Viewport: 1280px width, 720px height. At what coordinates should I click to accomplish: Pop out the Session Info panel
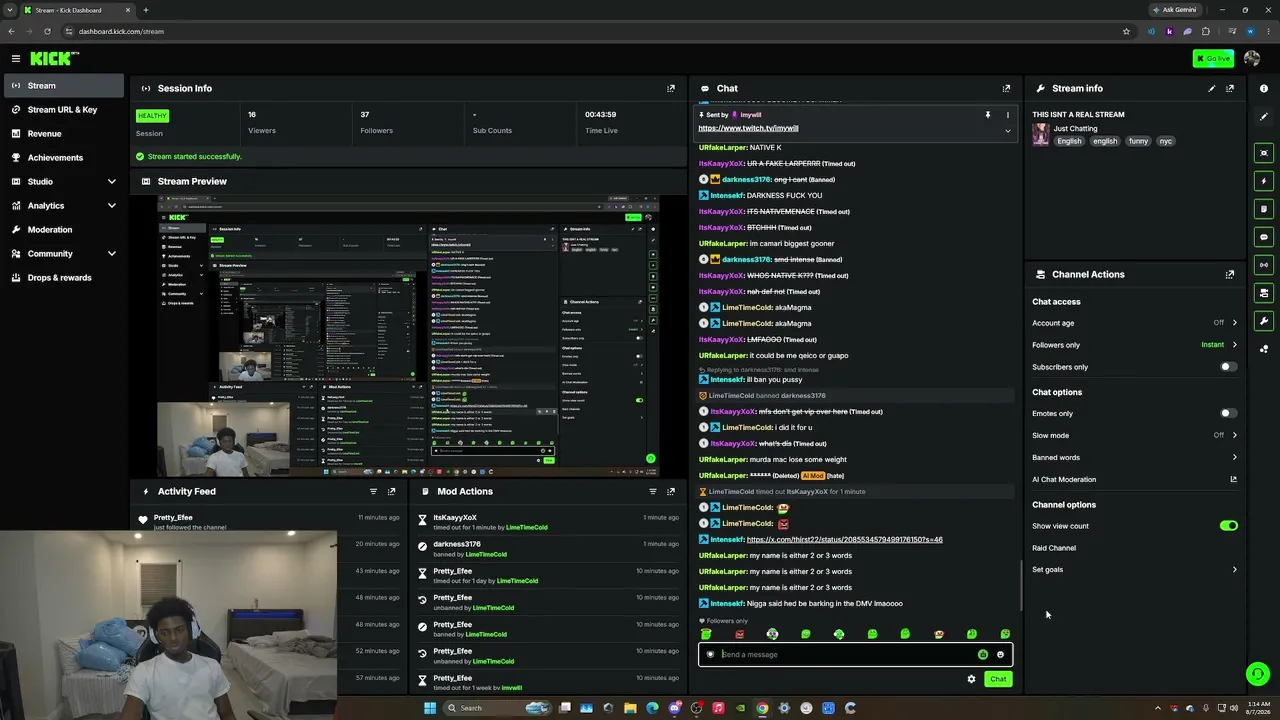click(671, 88)
